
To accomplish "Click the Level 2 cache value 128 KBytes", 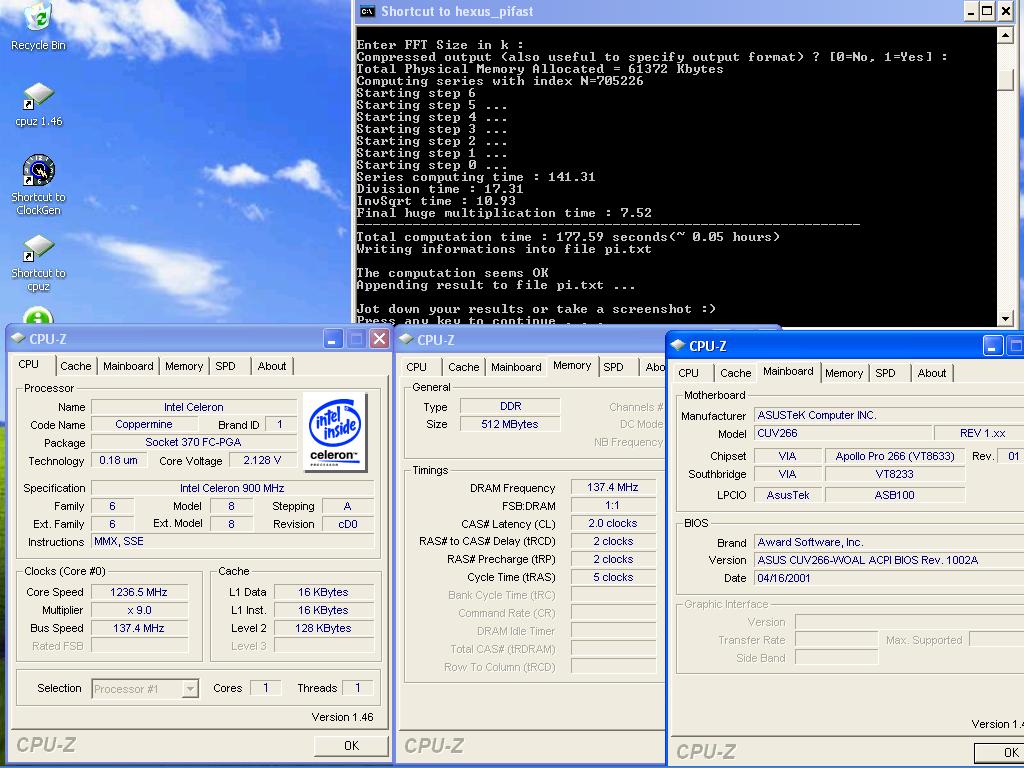I will click(324, 628).
